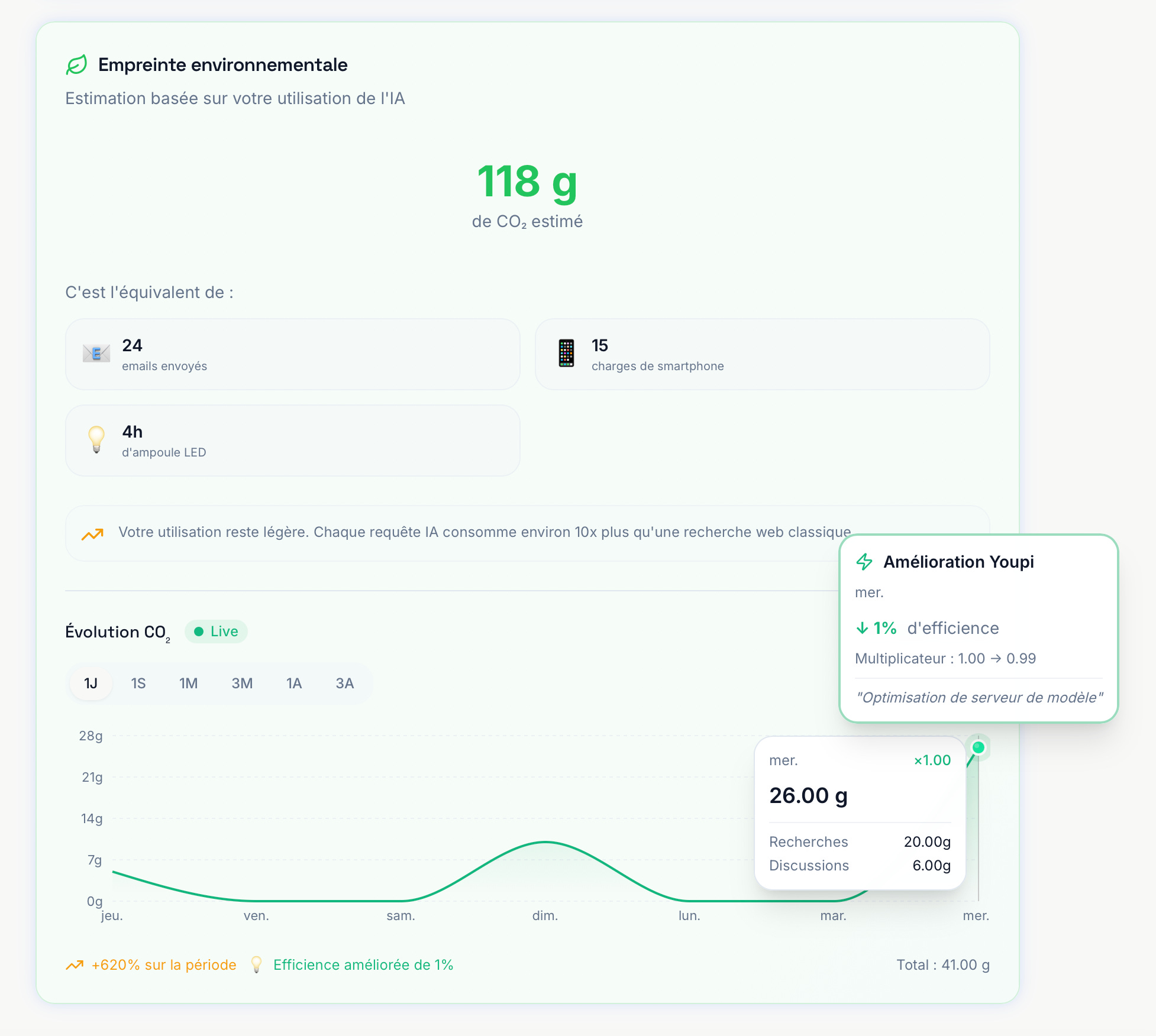The height and width of the screenshot is (1036, 1156).
Task: Click the 15 charges de smartphone card
Action: click(x=762, y=354)
